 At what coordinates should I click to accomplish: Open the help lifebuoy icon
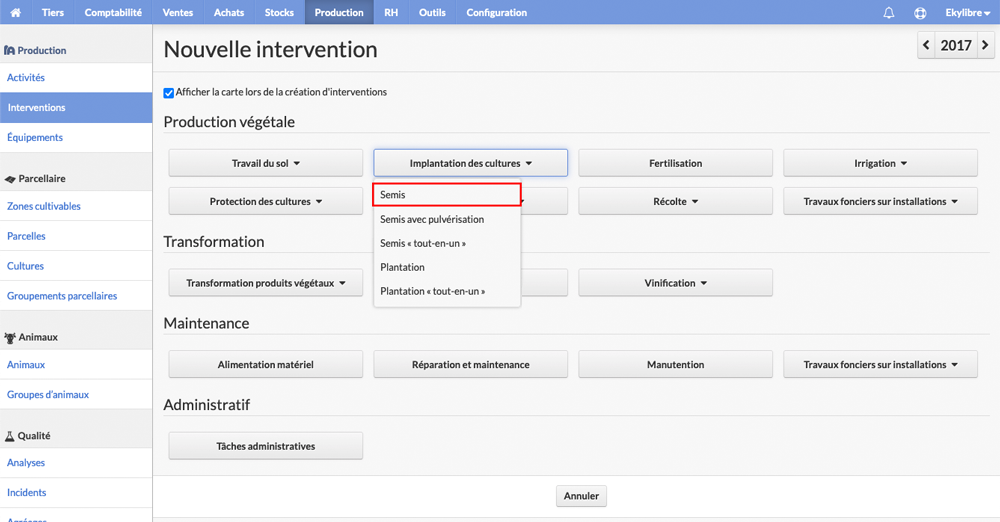920,13
